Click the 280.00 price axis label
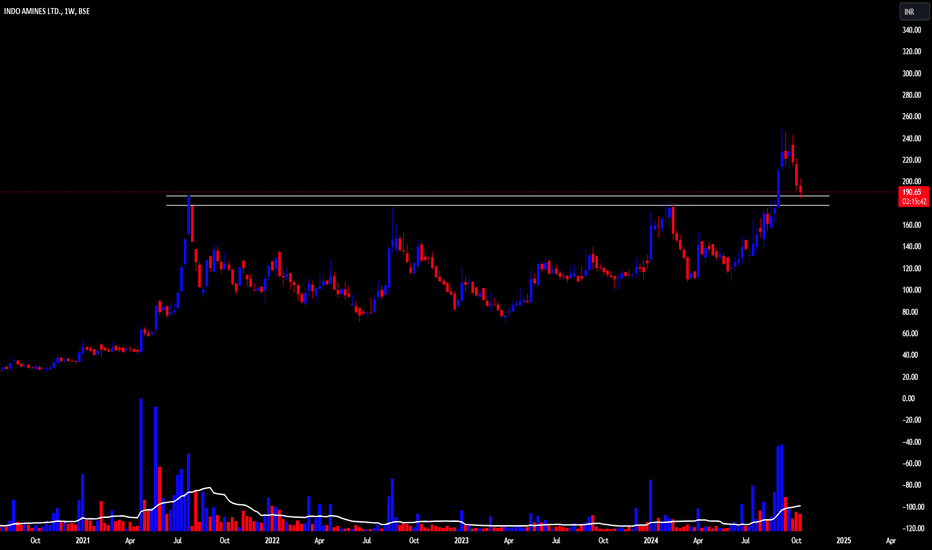Screen dimensions: 932x550 pos(912,95)
